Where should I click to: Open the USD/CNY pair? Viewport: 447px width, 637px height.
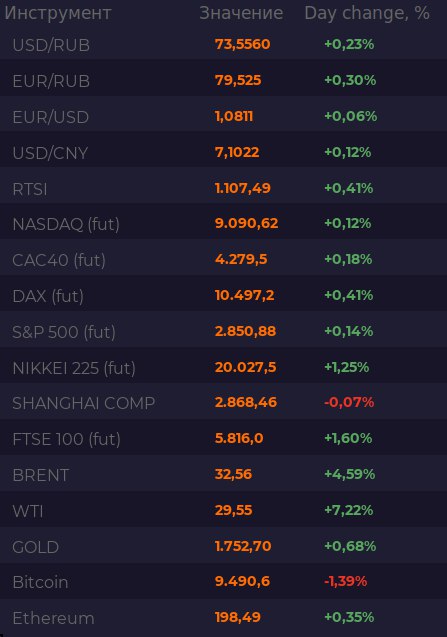coord(50,153)
